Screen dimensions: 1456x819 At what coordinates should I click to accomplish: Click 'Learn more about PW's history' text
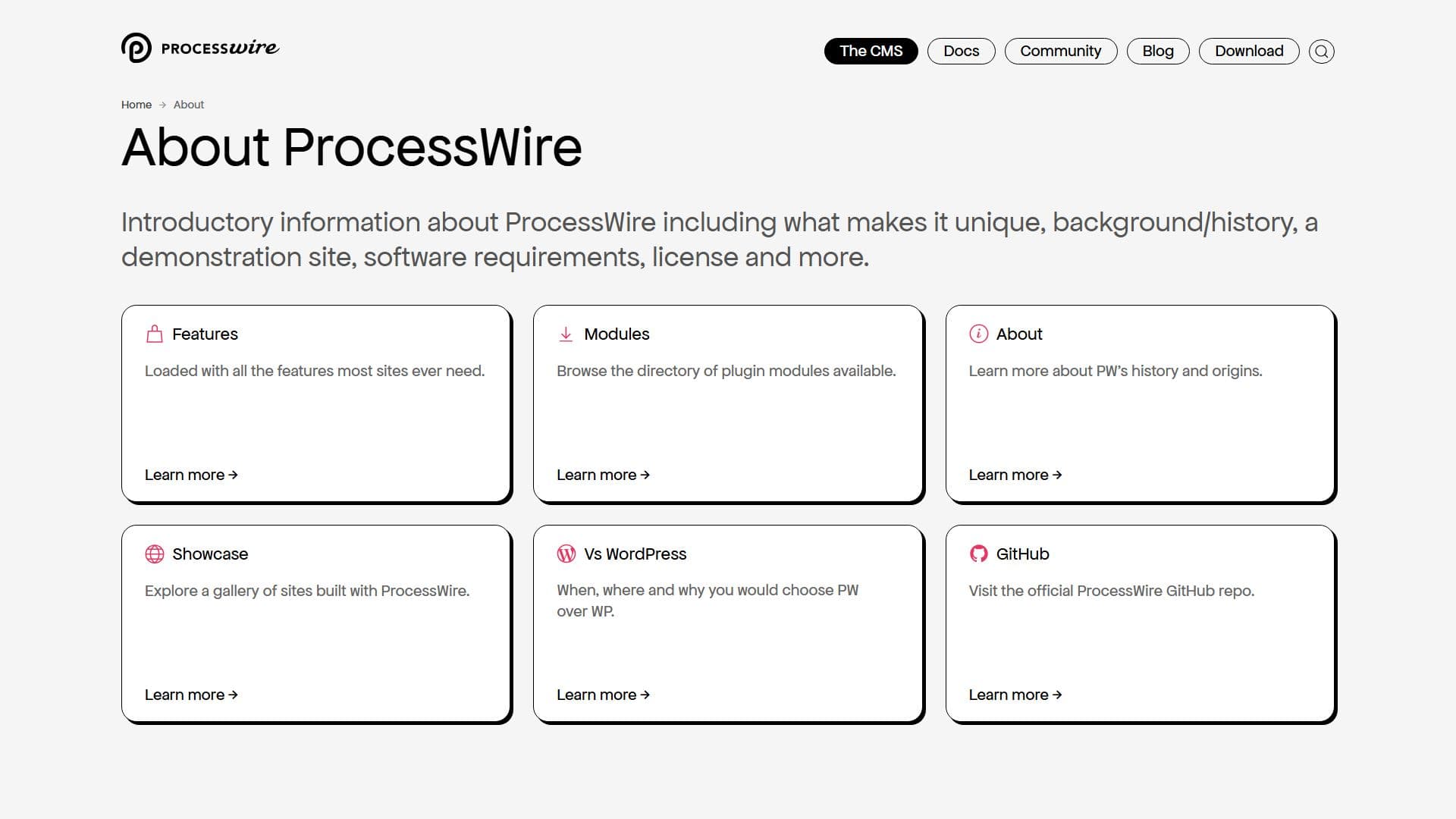tap(1116, 371)
